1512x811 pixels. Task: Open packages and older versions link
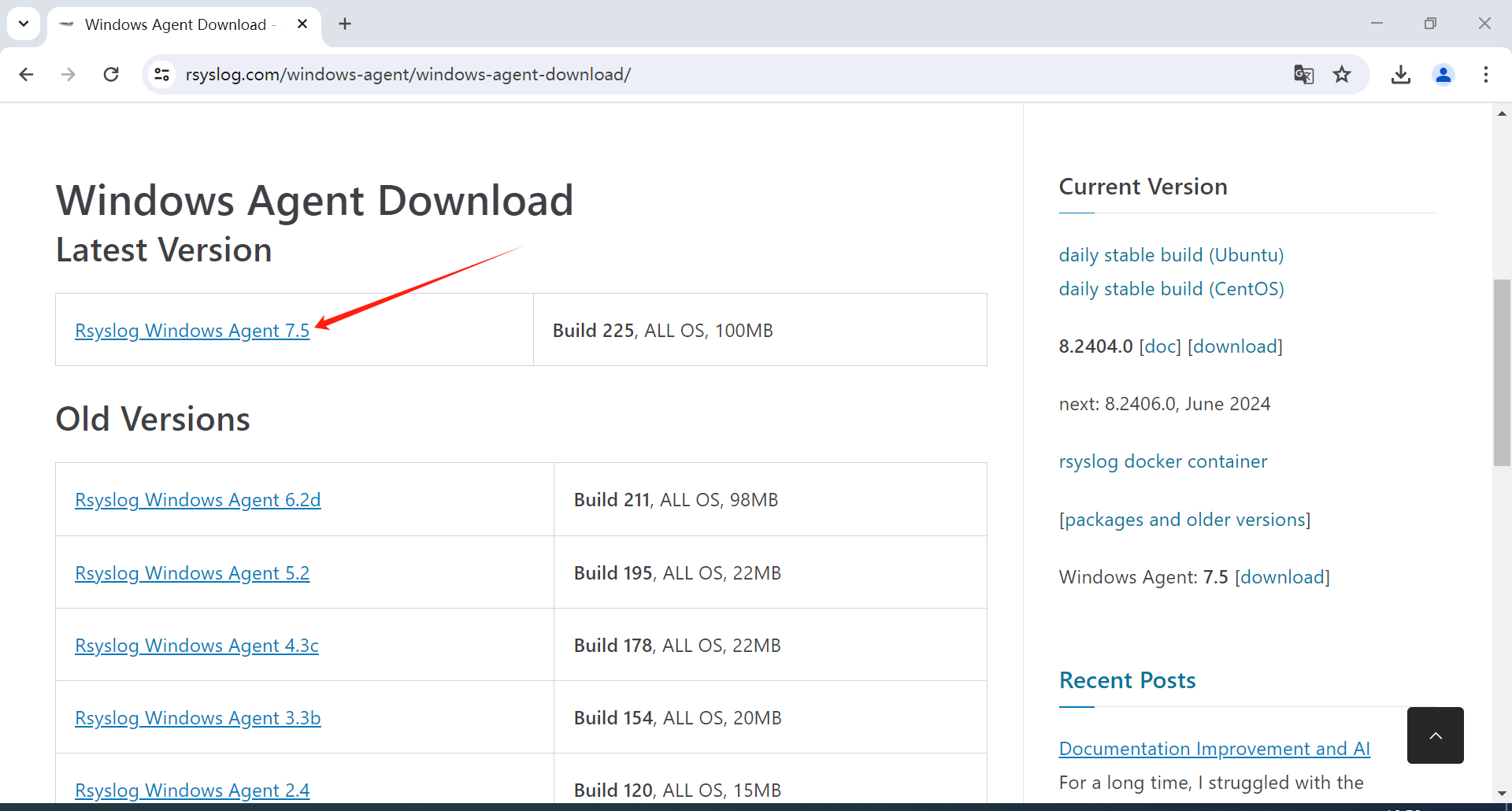pos(1184,520)
